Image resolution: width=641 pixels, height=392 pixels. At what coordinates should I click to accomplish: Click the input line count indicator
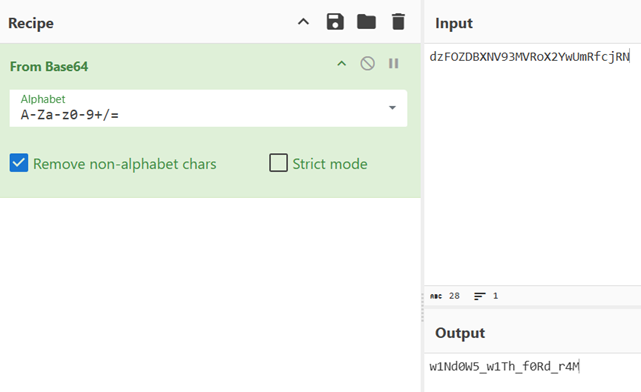click(x=486, y=296)
